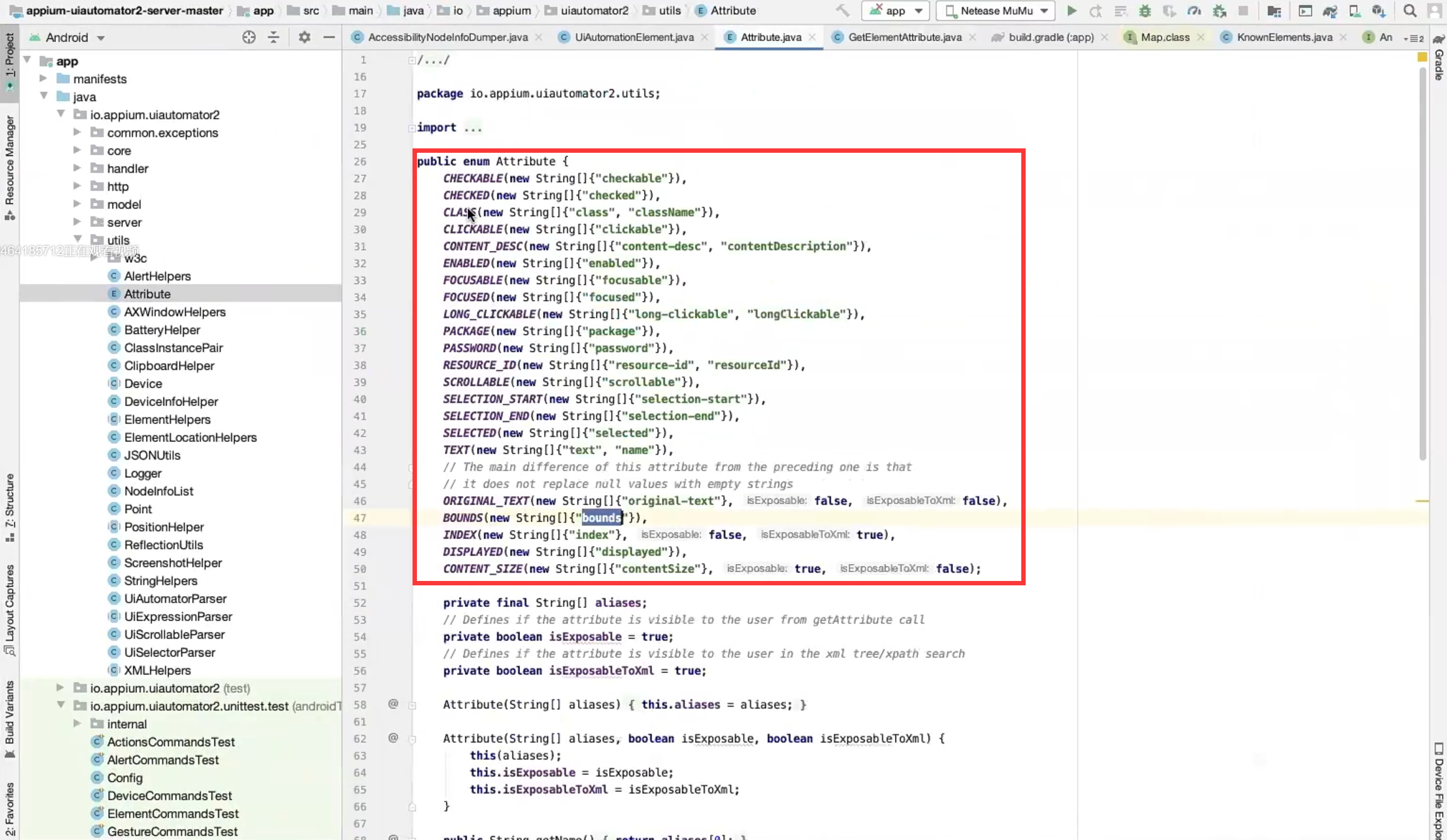This screenshot has width=1447, height=840.
Task: Click the project panel settings gear
Action: (x=304, y=37)
